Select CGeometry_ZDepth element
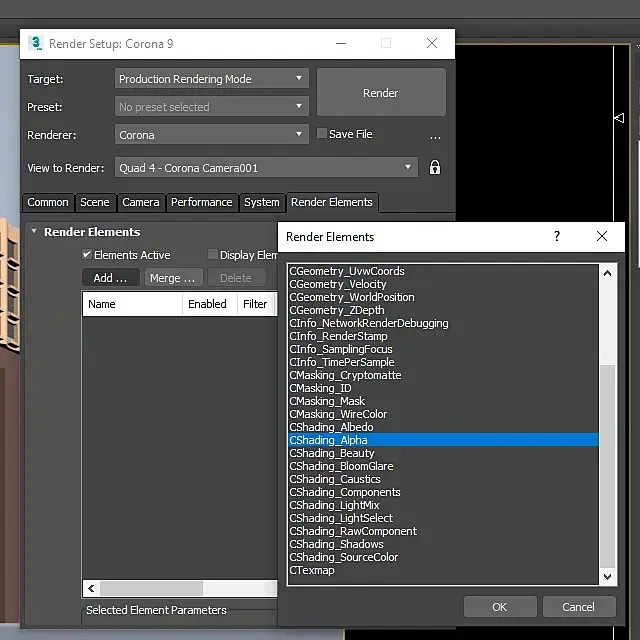The height and width of the screenshot is (640, 640). (443, 310)
